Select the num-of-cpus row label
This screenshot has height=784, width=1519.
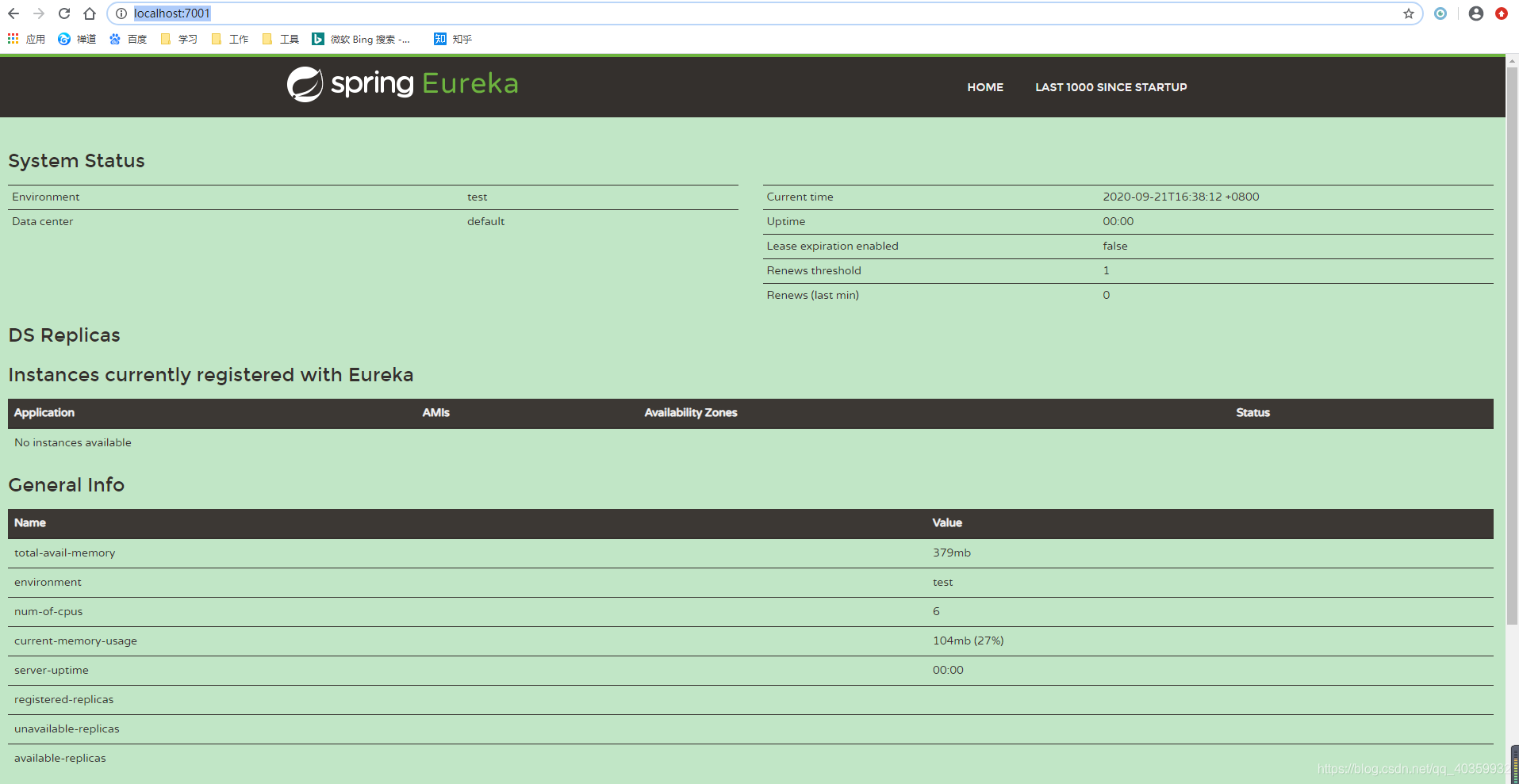pyautogui.click(x=48, y=611)
